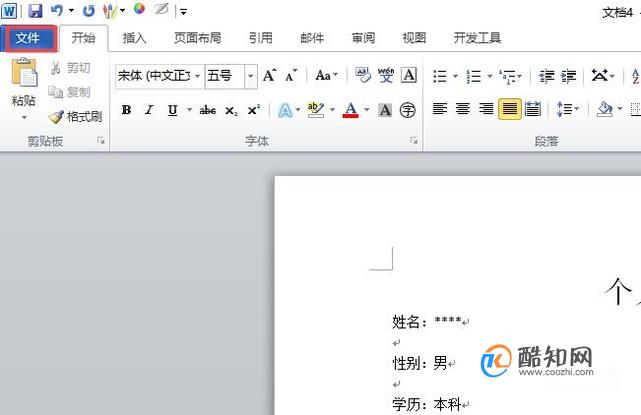Viewport: 641px width, 415px height.
Task: Open the line spacing dropdown
Action: click(x=568, y=109)
